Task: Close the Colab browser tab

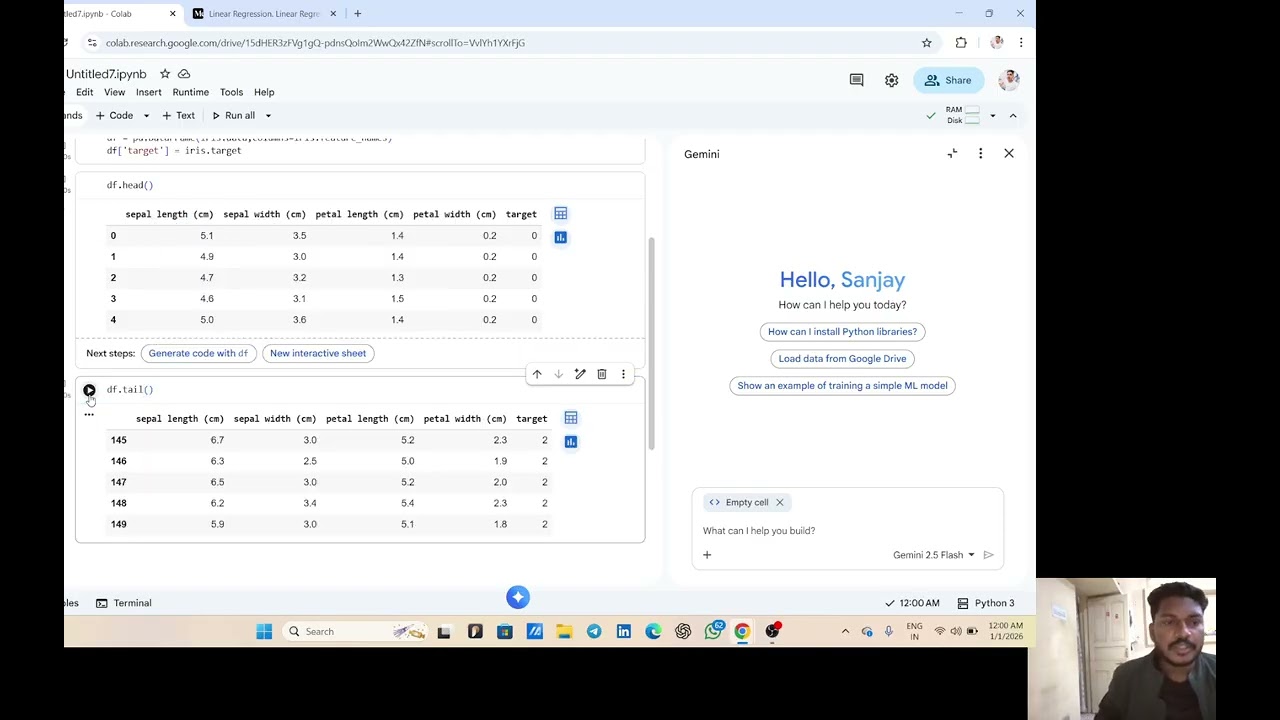Action: pyautogui.click(x=172, y=14)
